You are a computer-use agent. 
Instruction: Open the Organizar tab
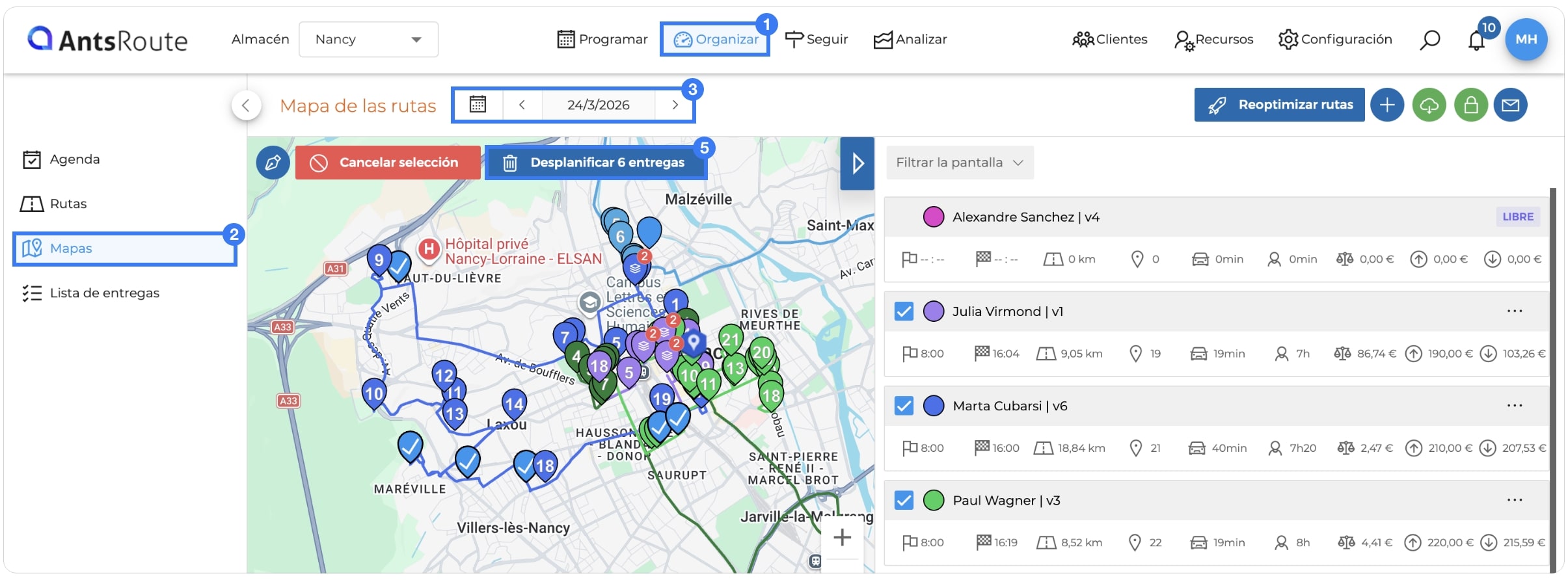pos(715,40)
